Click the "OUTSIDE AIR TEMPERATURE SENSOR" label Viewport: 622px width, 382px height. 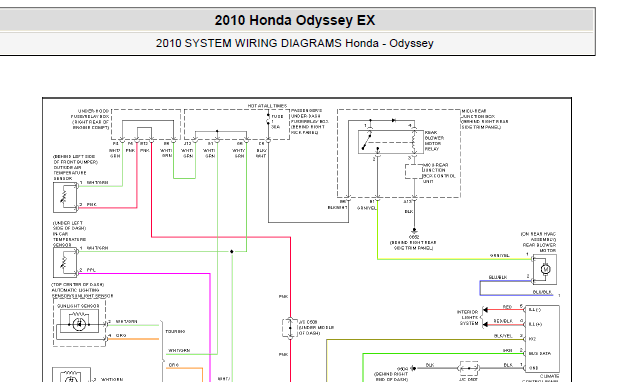pos(75,167)
